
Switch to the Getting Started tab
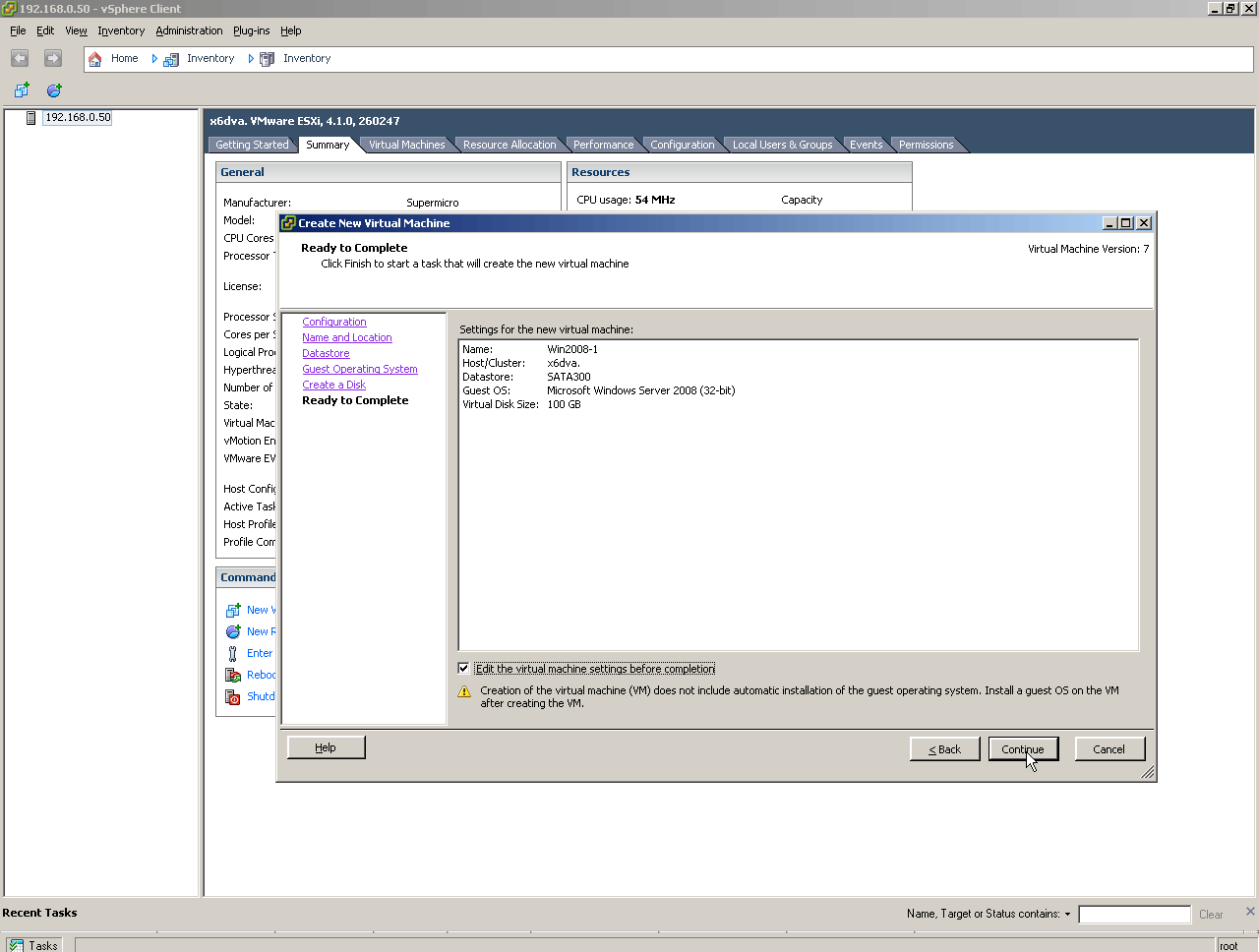coord(252,145)
